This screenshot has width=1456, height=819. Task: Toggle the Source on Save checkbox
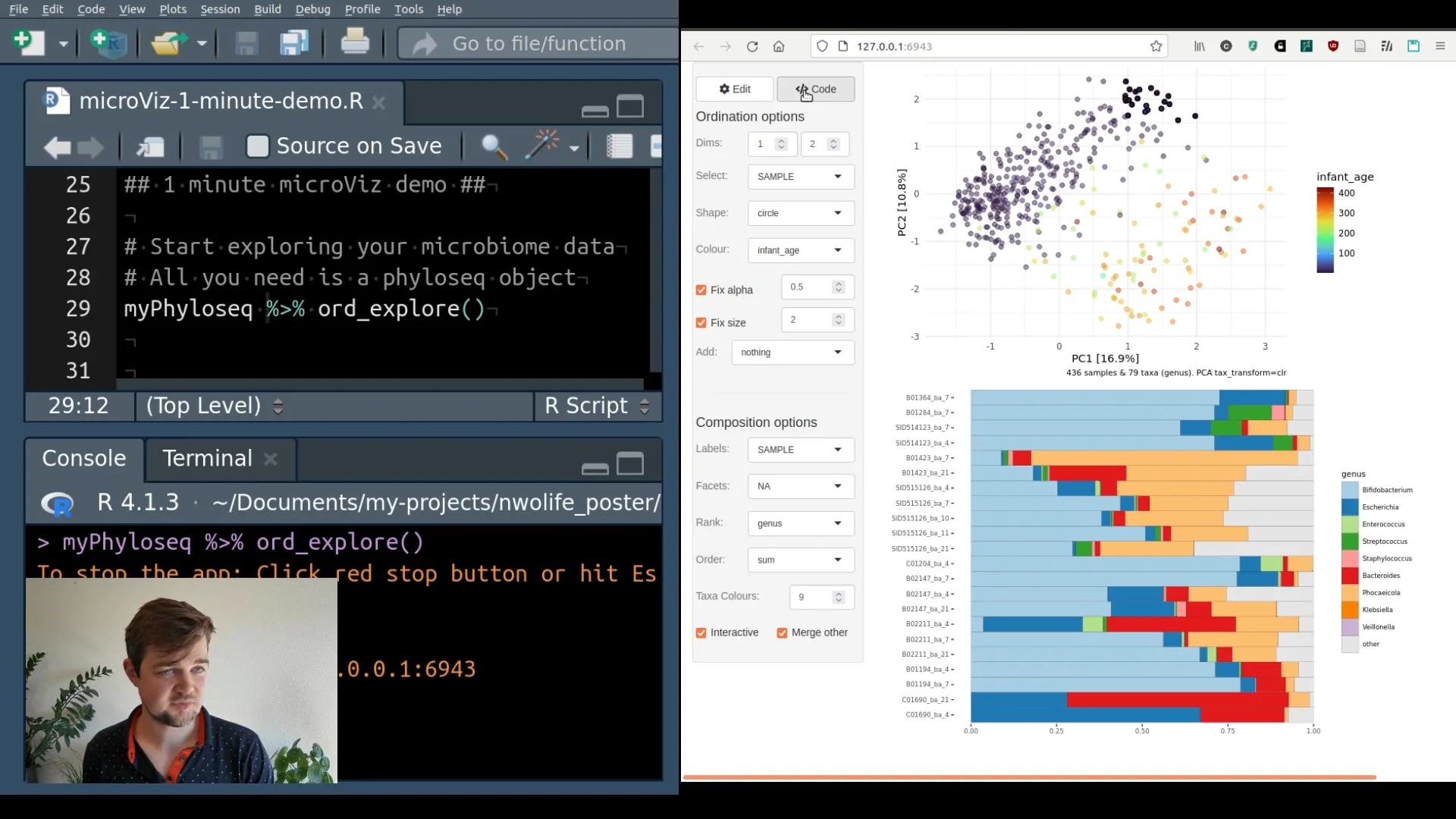pos(258,146)
